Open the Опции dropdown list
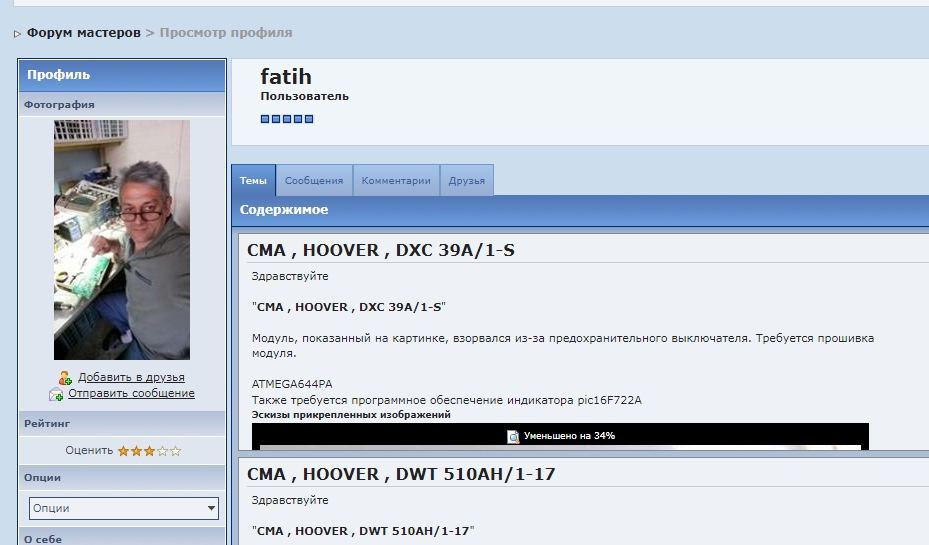929x545 pixels. pyautogui.click(x=123, y=508)
